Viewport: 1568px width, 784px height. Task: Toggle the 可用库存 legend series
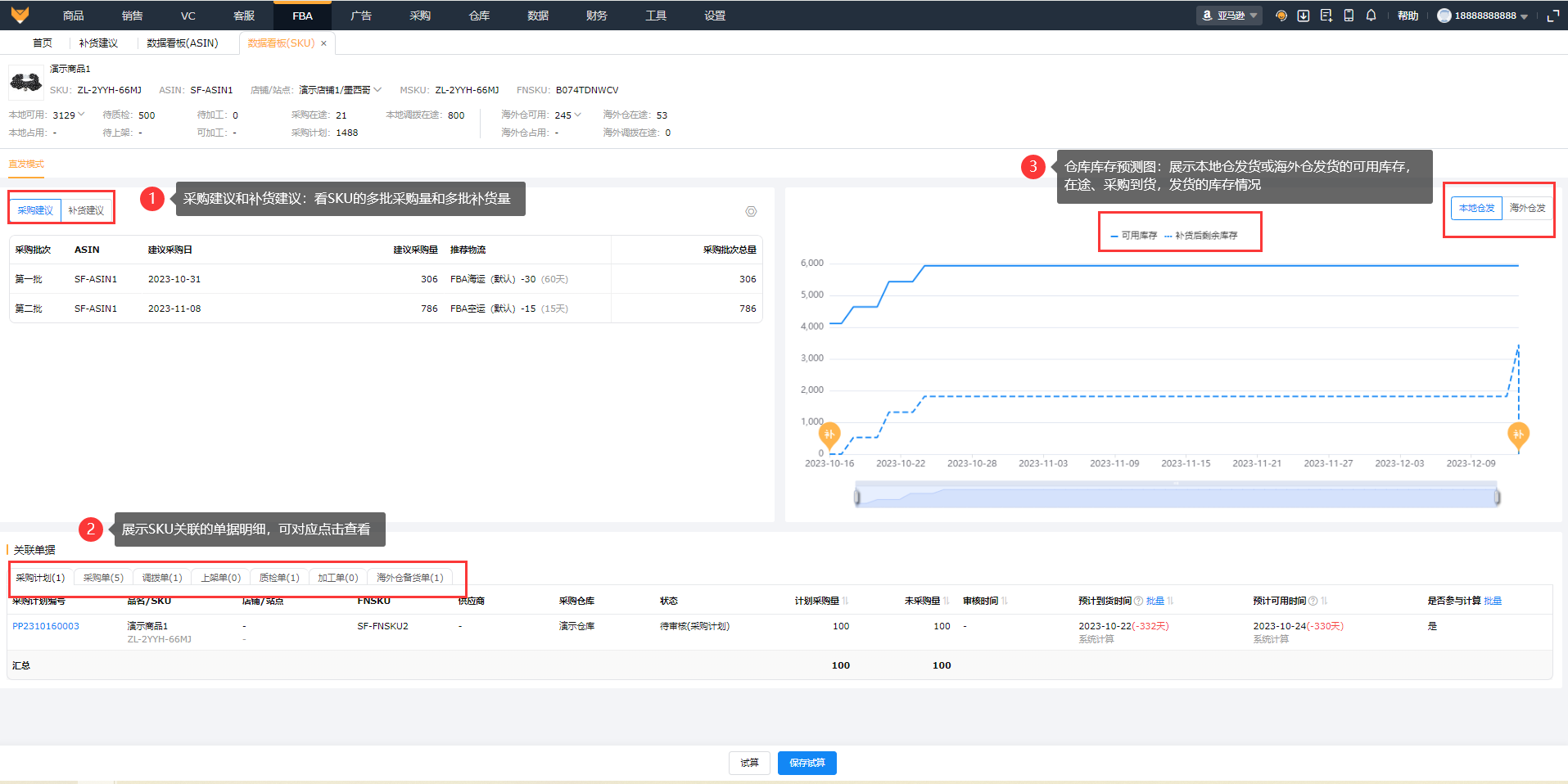(x=1134, y=236)
